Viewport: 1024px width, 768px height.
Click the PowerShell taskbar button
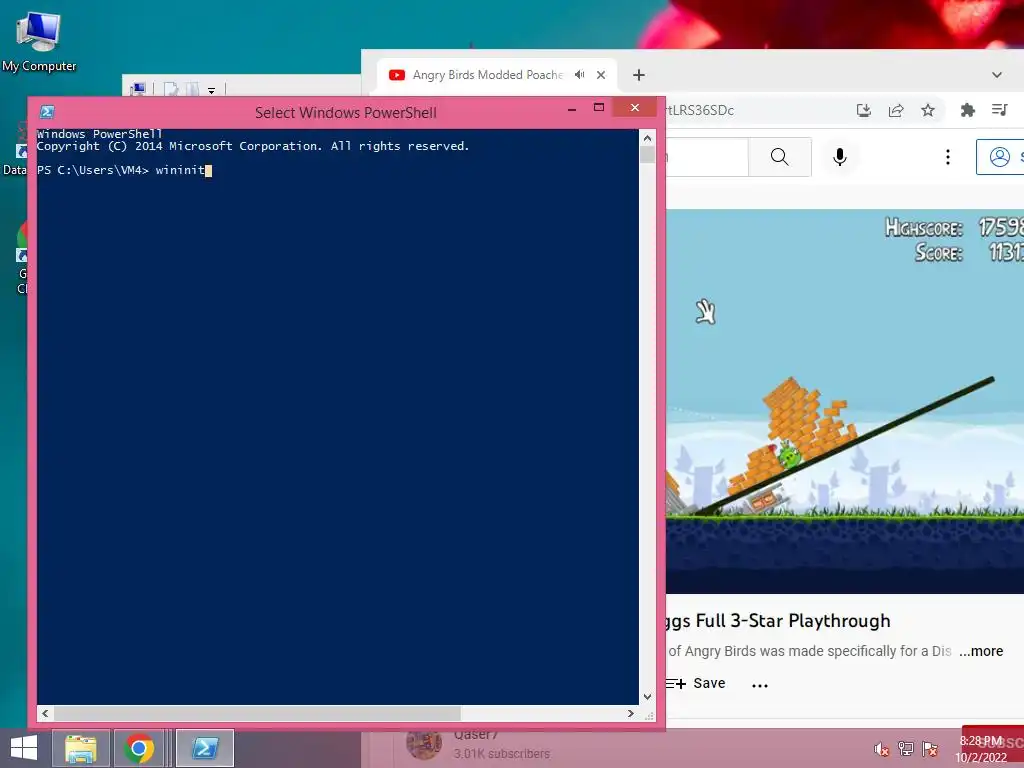point(205,748)
